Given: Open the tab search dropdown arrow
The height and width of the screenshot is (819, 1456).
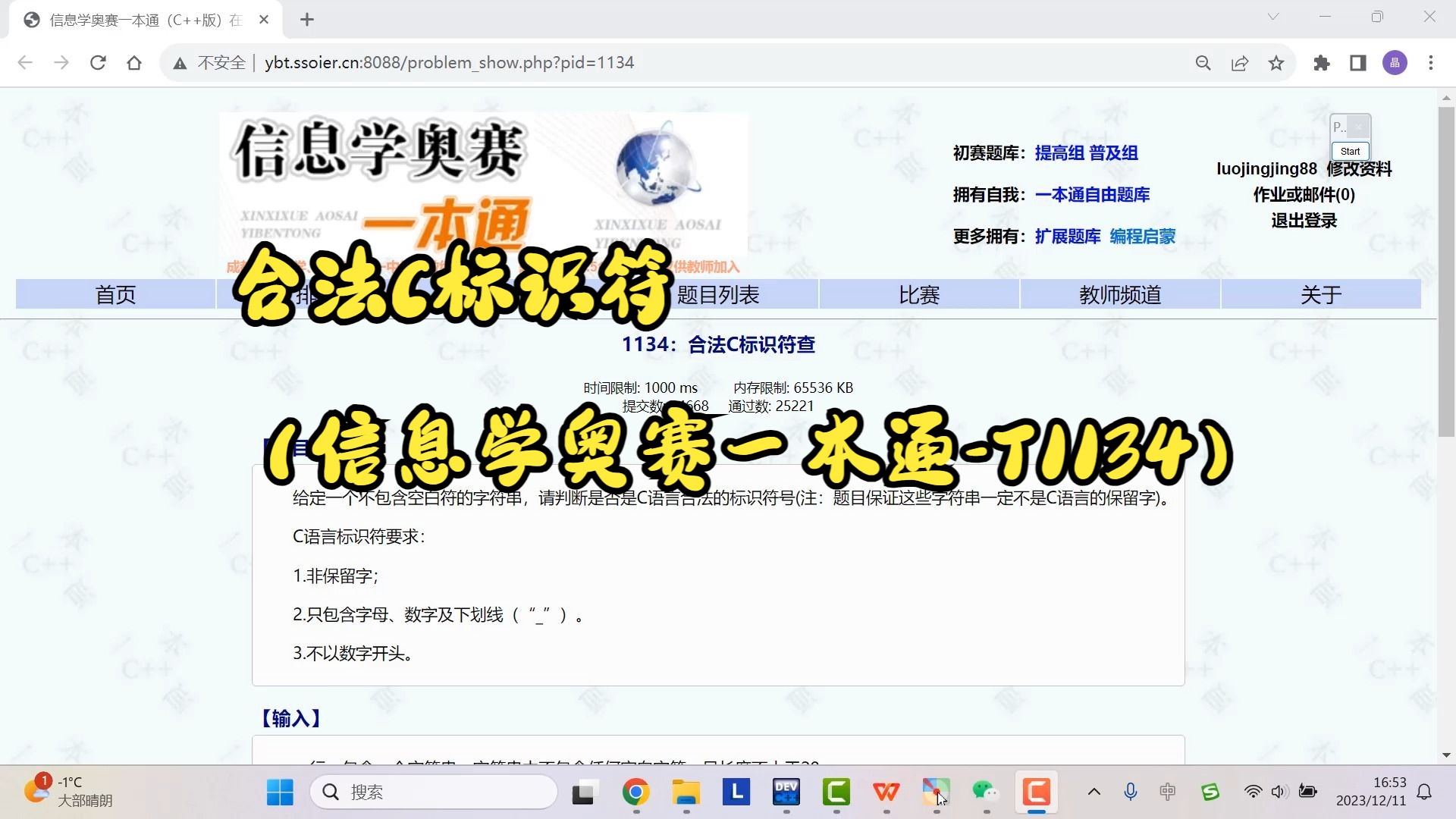Looking at the screenshot, I should point(1272,17).
